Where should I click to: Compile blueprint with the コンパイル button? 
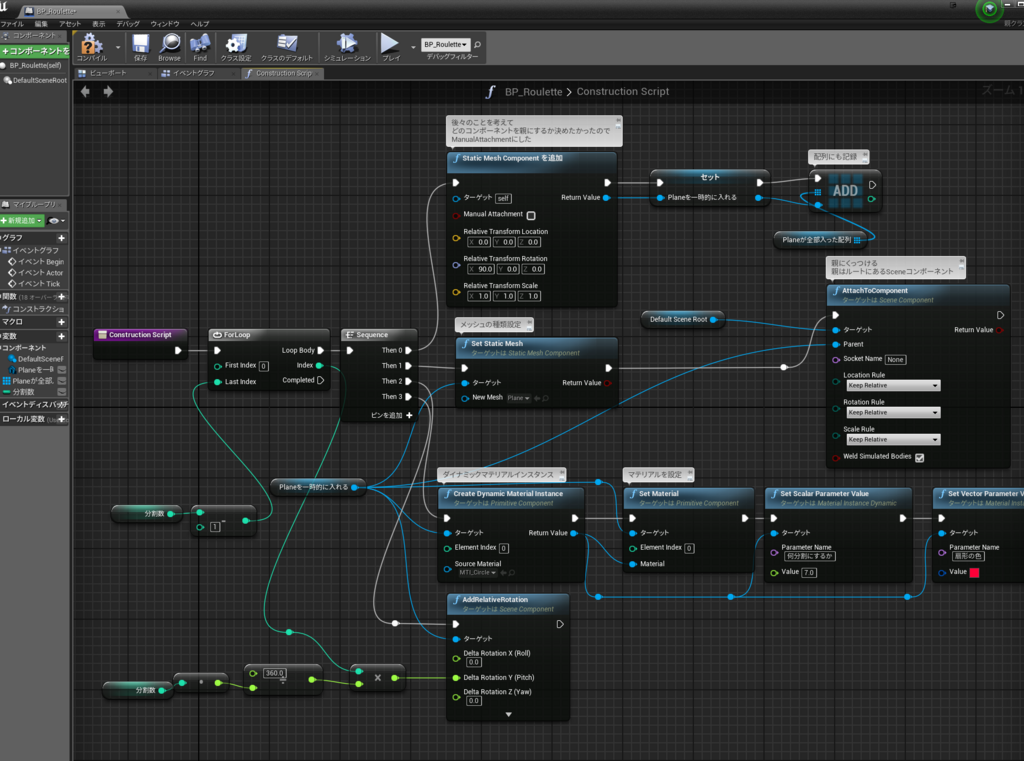[x=91, y=48]
